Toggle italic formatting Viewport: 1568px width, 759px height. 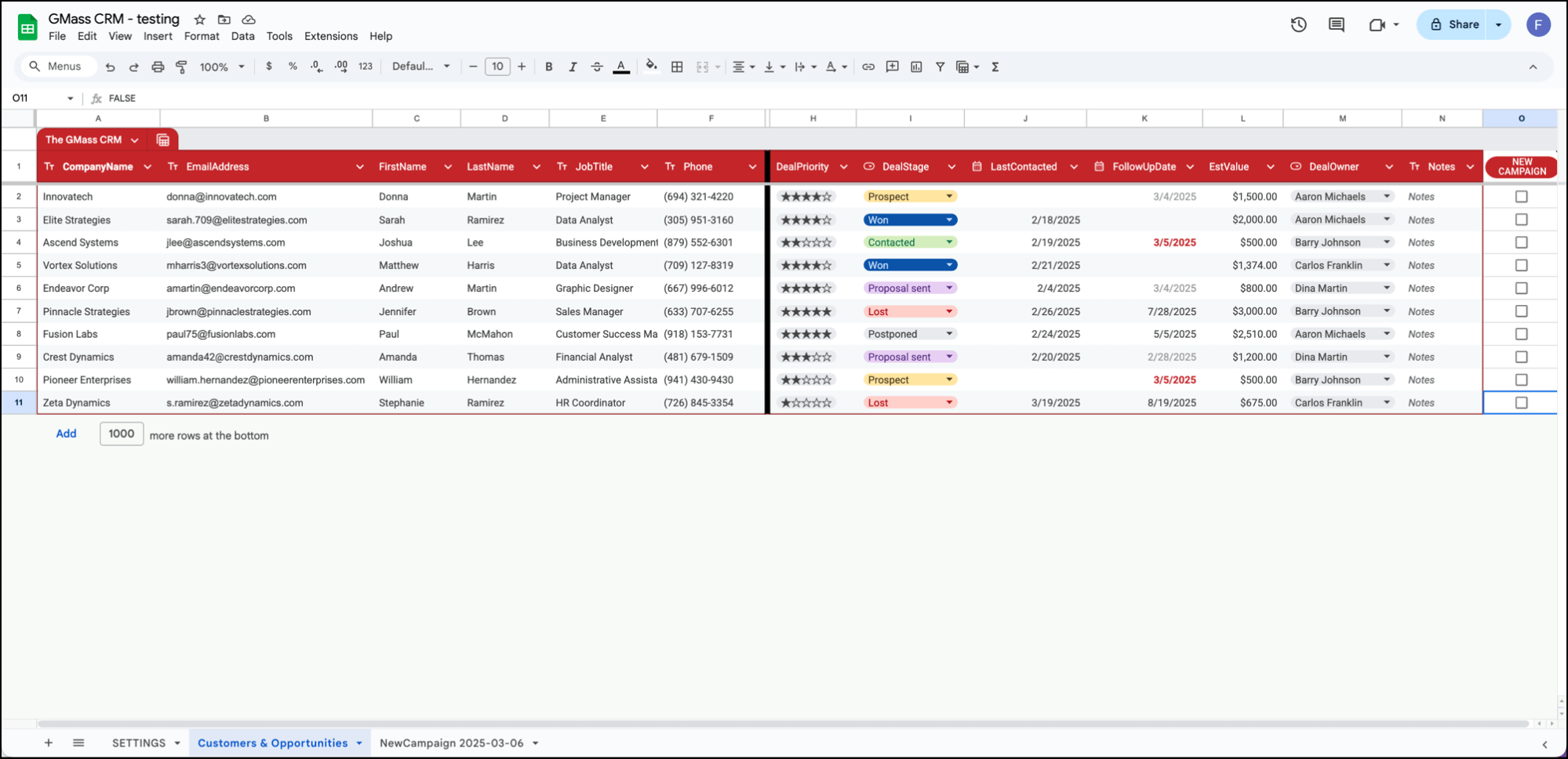coord(573,67)
